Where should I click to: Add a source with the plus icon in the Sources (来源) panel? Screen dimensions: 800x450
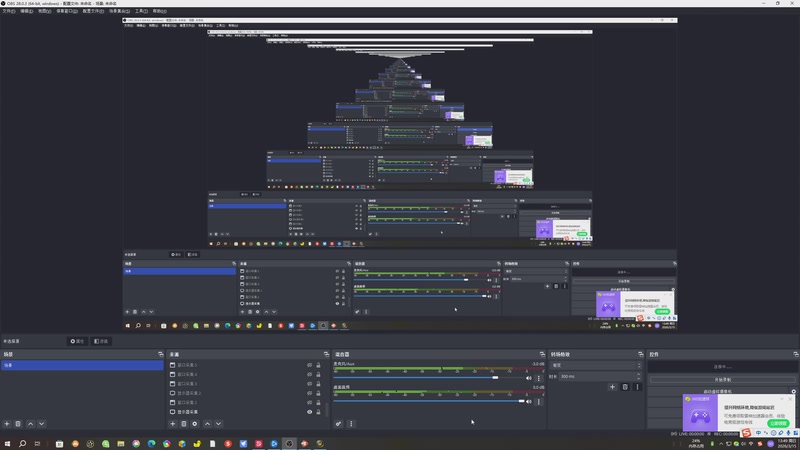pyautogui.click(x=172, y=423)
